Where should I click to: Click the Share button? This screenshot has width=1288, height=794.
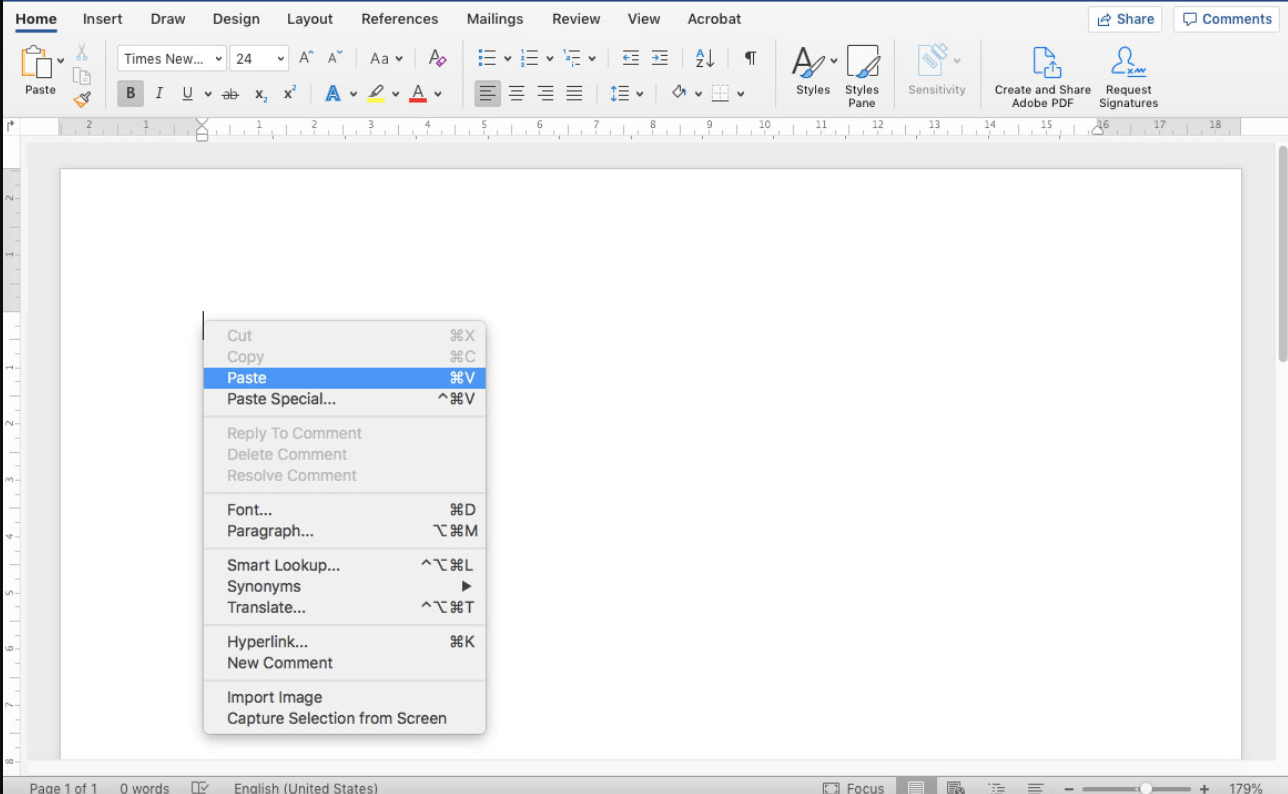pos(1125,18)
